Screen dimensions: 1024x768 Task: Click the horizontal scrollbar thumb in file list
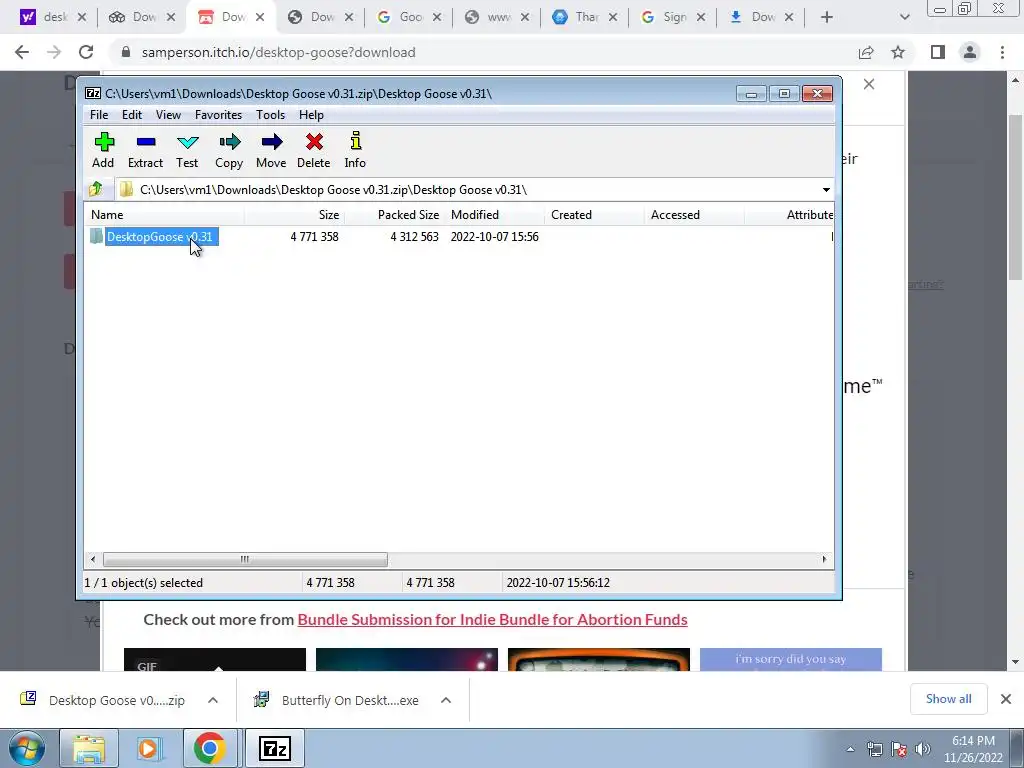pyautogui.click(x=245, y=560)
